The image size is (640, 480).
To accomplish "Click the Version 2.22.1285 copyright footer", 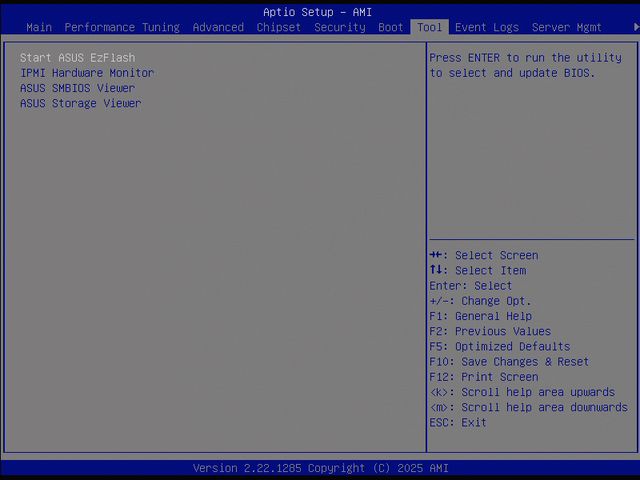I will tap(320, 468).
